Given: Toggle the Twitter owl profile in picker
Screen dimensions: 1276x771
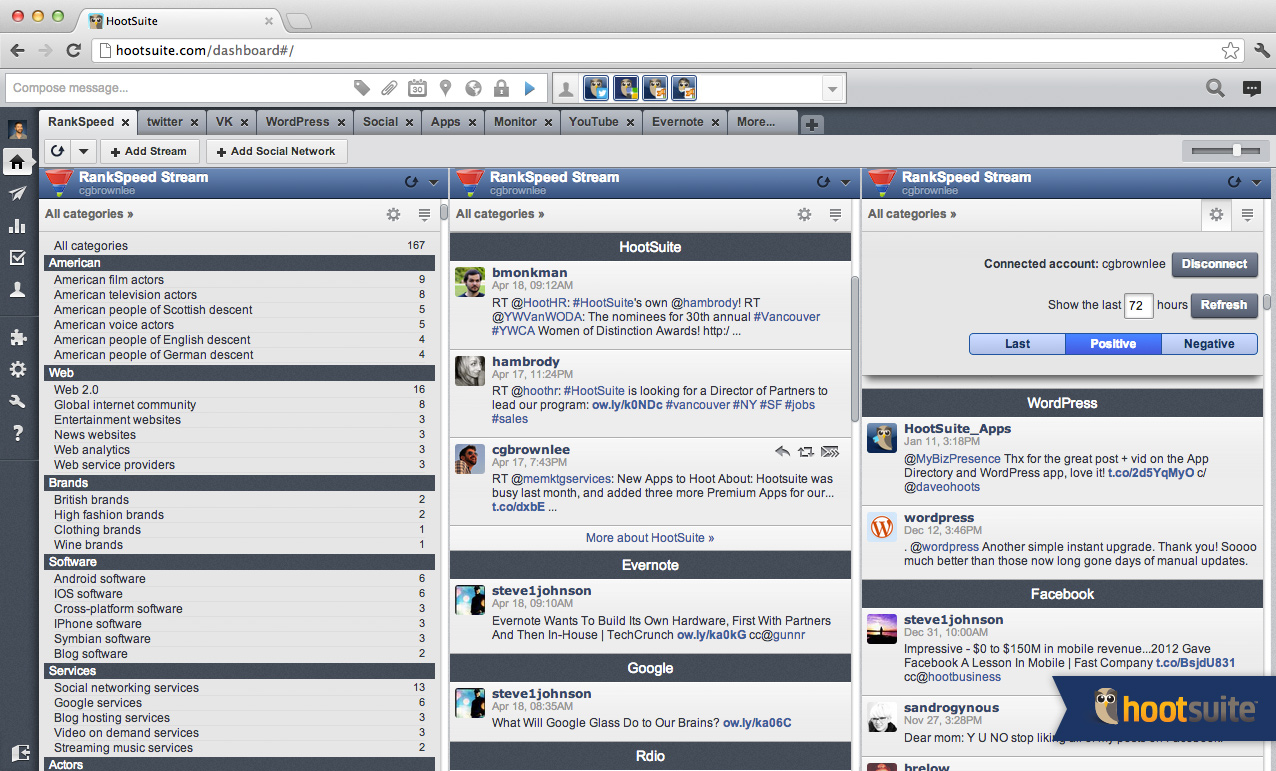Looking at the screenshot, I should [596, 88].
